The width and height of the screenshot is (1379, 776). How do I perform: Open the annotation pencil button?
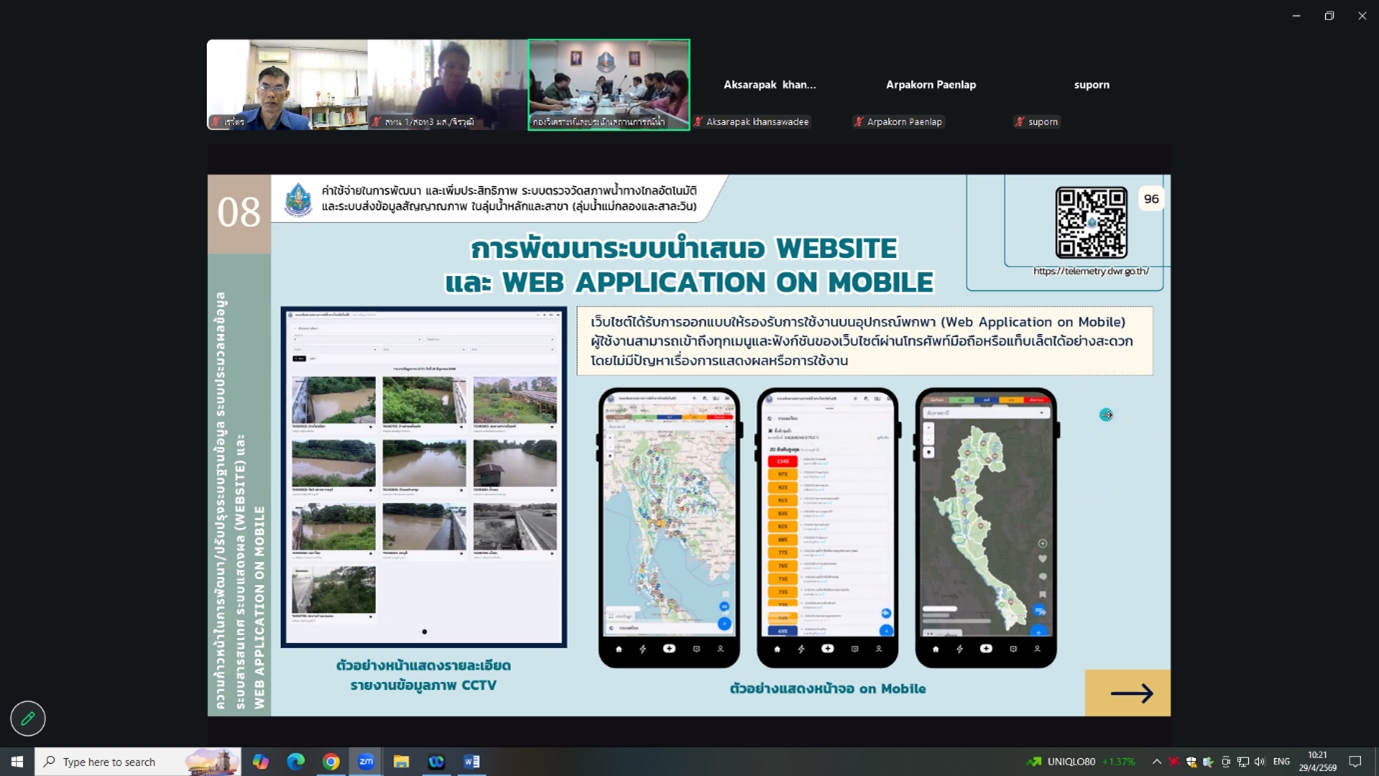point(28,718)
